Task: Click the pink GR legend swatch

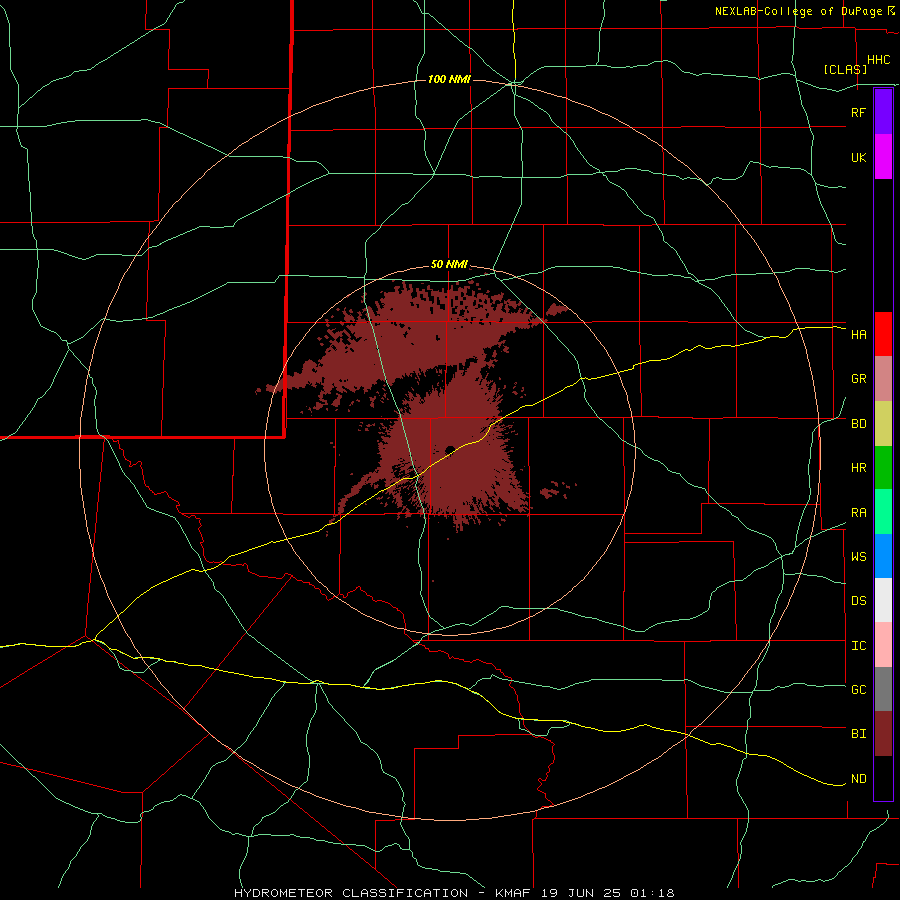Action: [x=883, y=379]
